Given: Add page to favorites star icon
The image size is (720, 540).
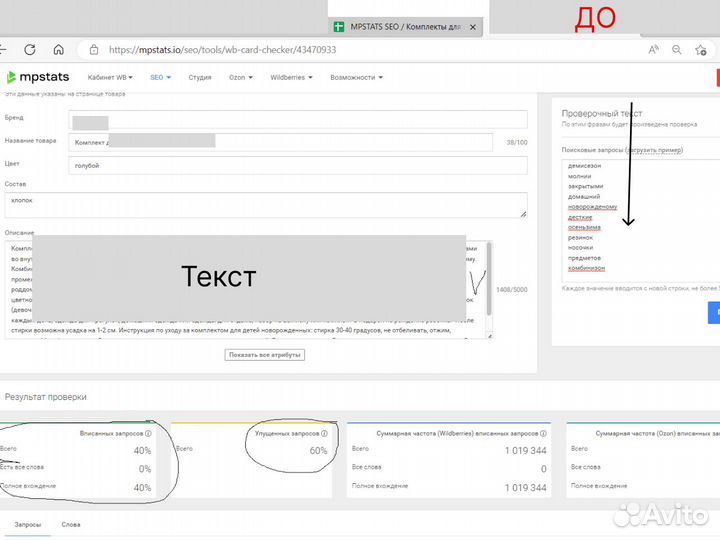Looking at the screenshot, I should click(x=701, y=50).
